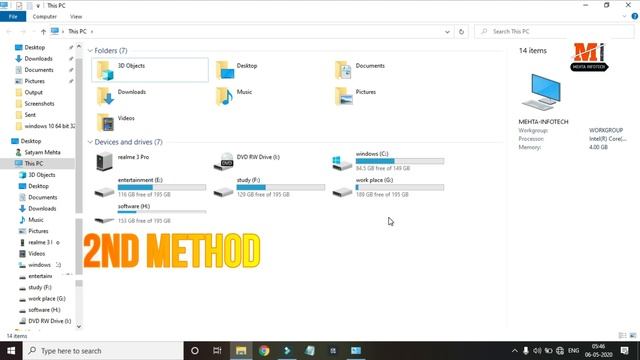Select study (F:) in navigation tree
640x360 pixels.
40,287
